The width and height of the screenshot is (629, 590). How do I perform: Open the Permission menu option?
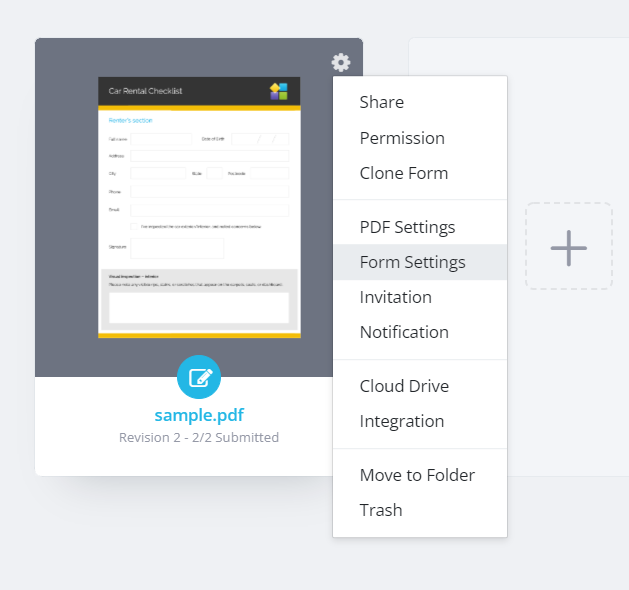pos(402,138)
